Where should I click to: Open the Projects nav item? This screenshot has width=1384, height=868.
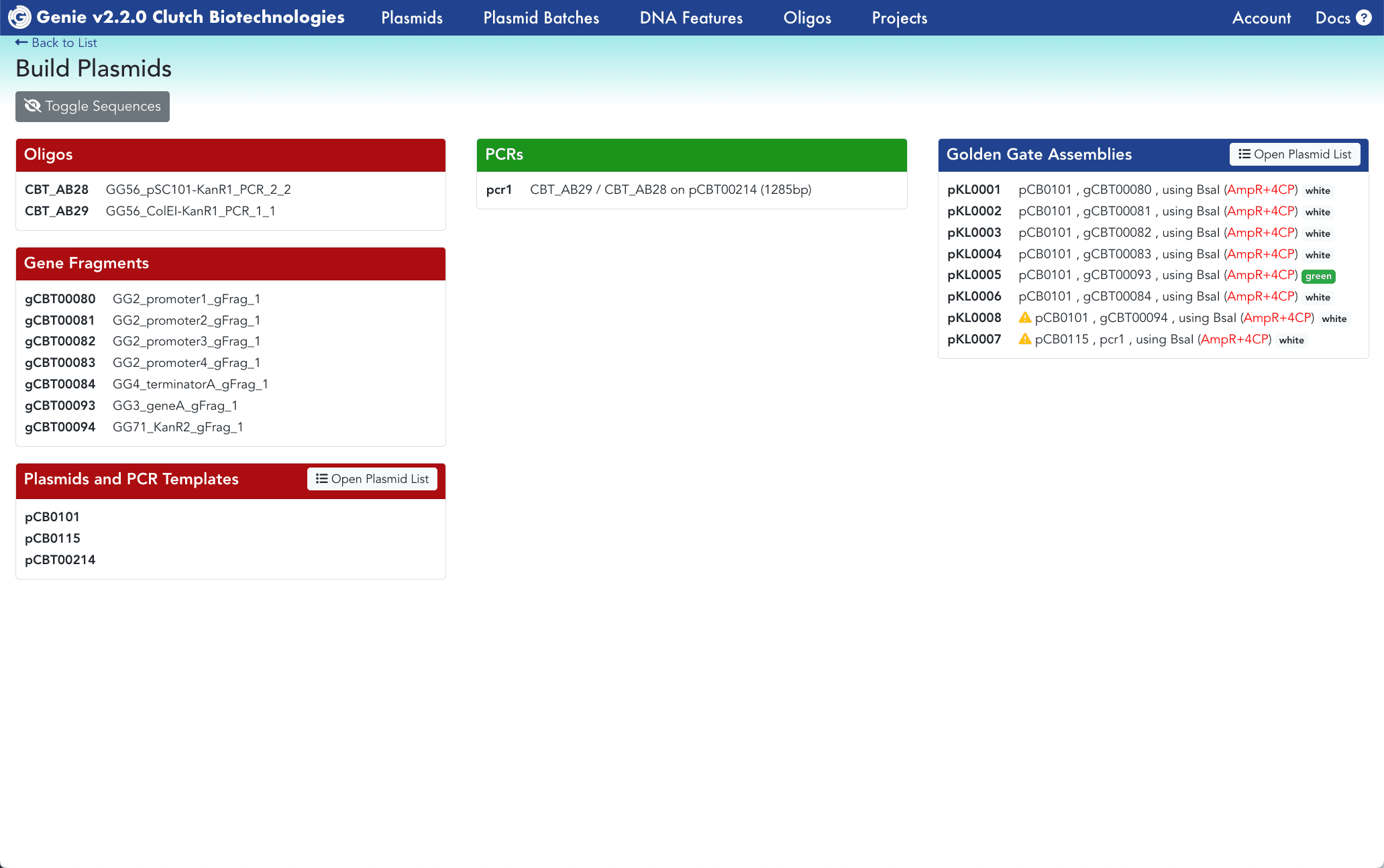[x=899, y=18]
